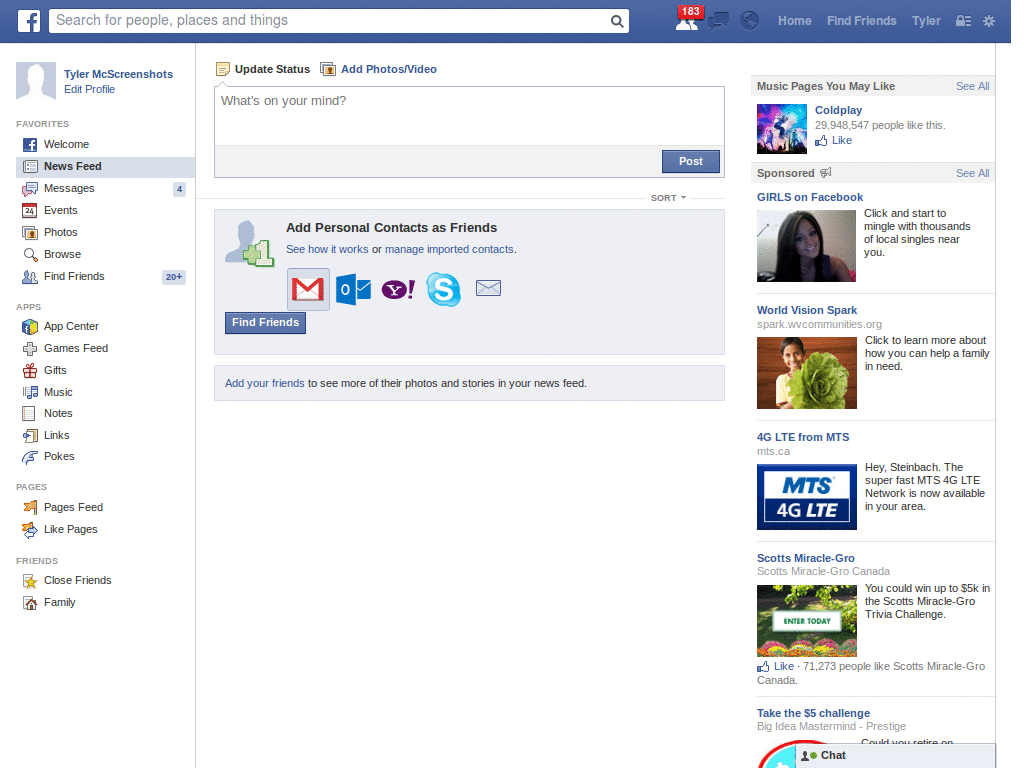Click the Sponsored megaphone icon
1024x768 pixels.
[x=825, y=173]
